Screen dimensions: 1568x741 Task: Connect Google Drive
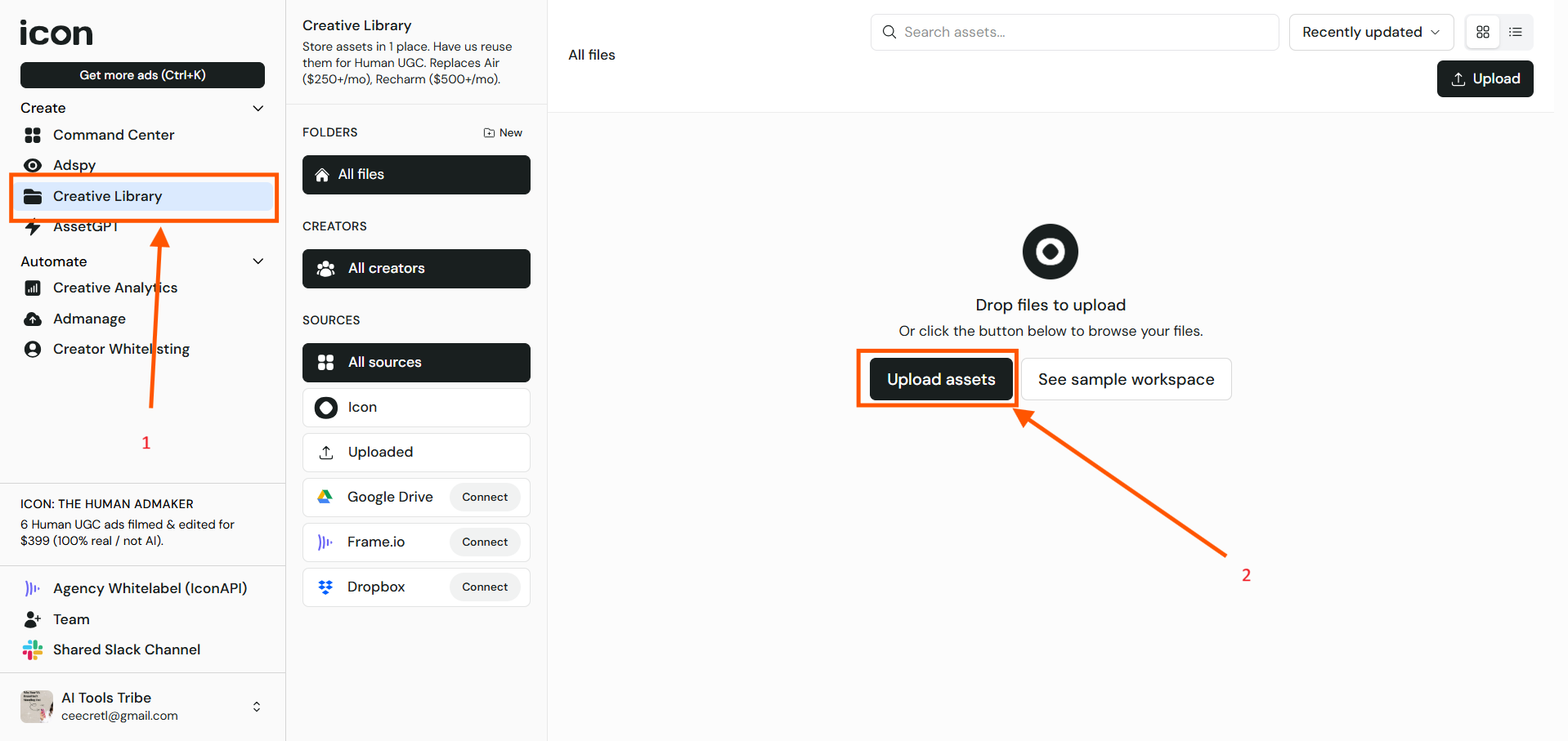(x=485, y=497)
